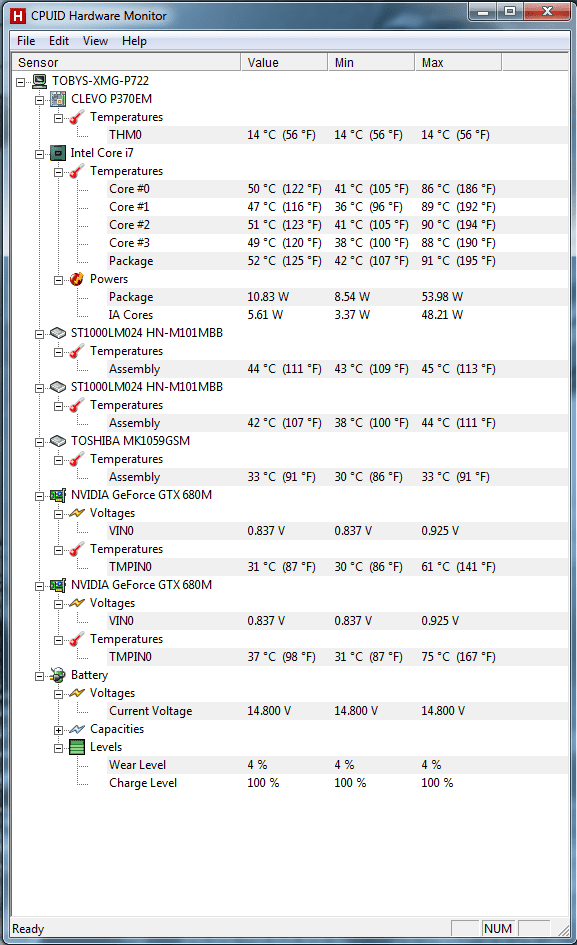
Task: Click the 75 °C (167 °F) max value
Action: (x=458, y=657)
